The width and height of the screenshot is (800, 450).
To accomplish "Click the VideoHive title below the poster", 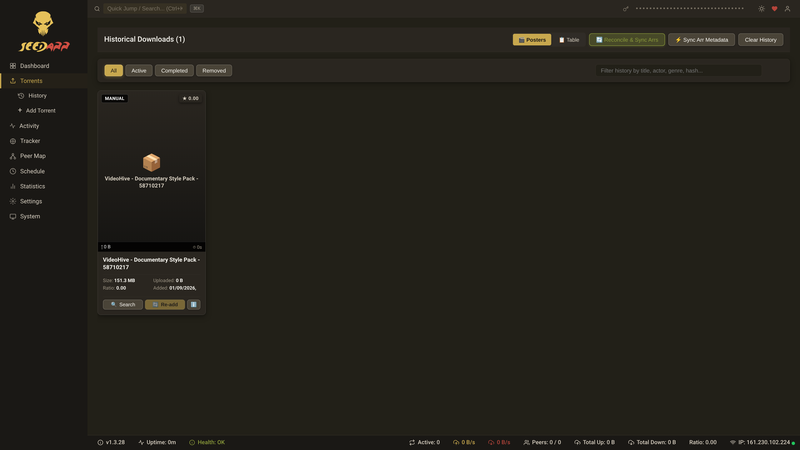I will pyautogui.click(x=152, y=263).
